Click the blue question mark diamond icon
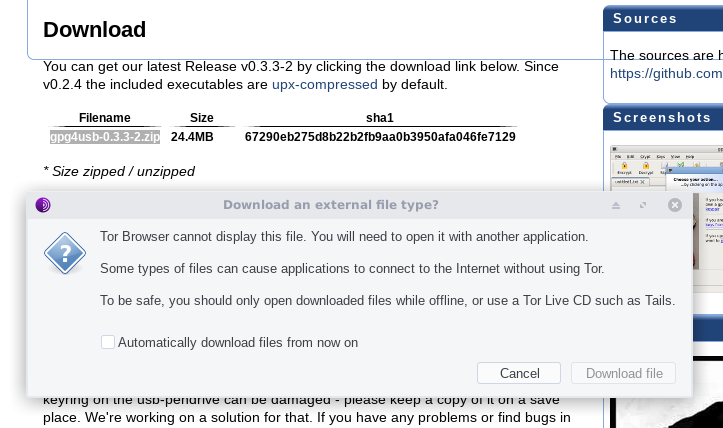 point(65,253)
